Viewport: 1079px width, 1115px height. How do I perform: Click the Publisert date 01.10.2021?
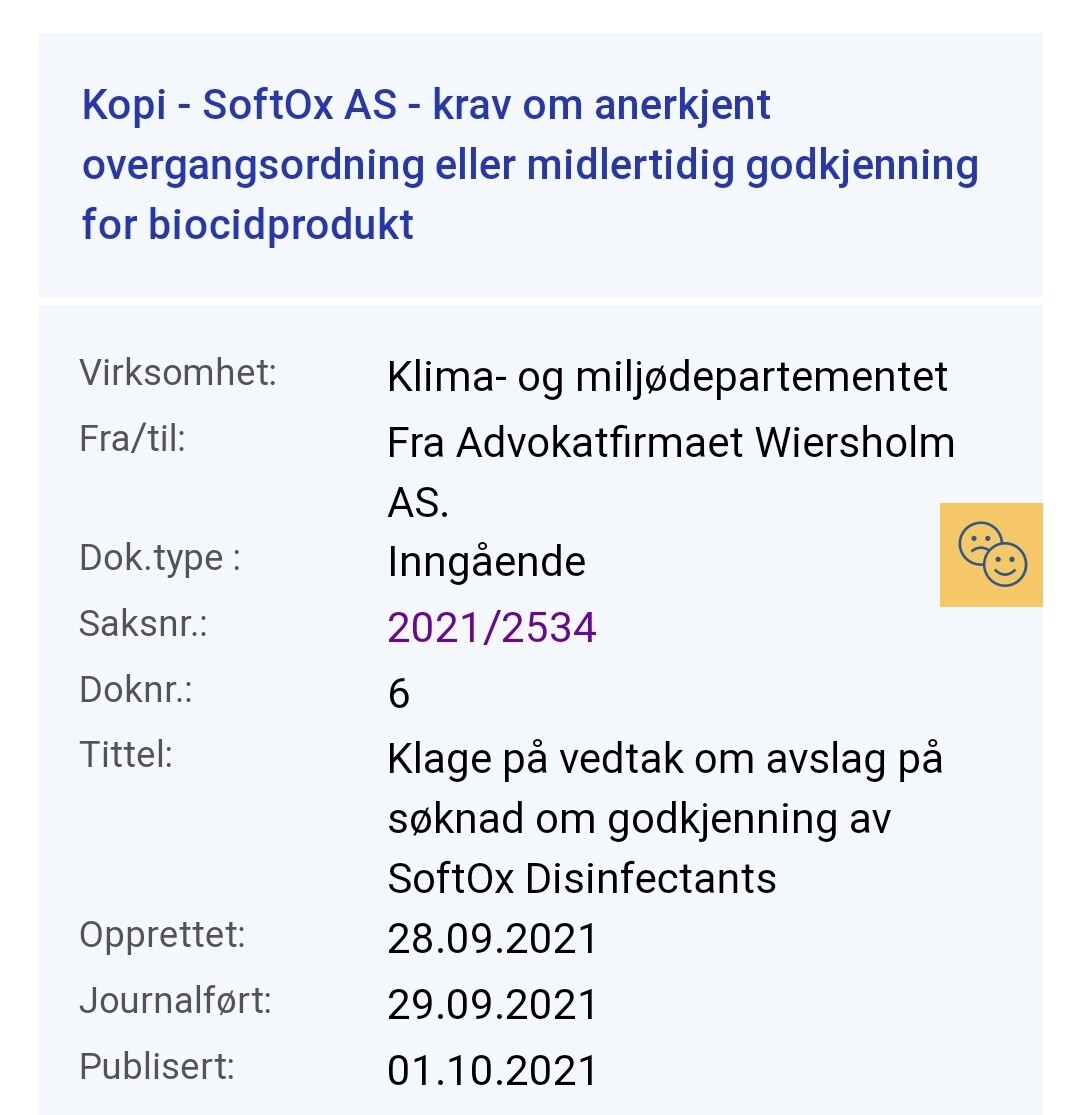(492, 1070)
